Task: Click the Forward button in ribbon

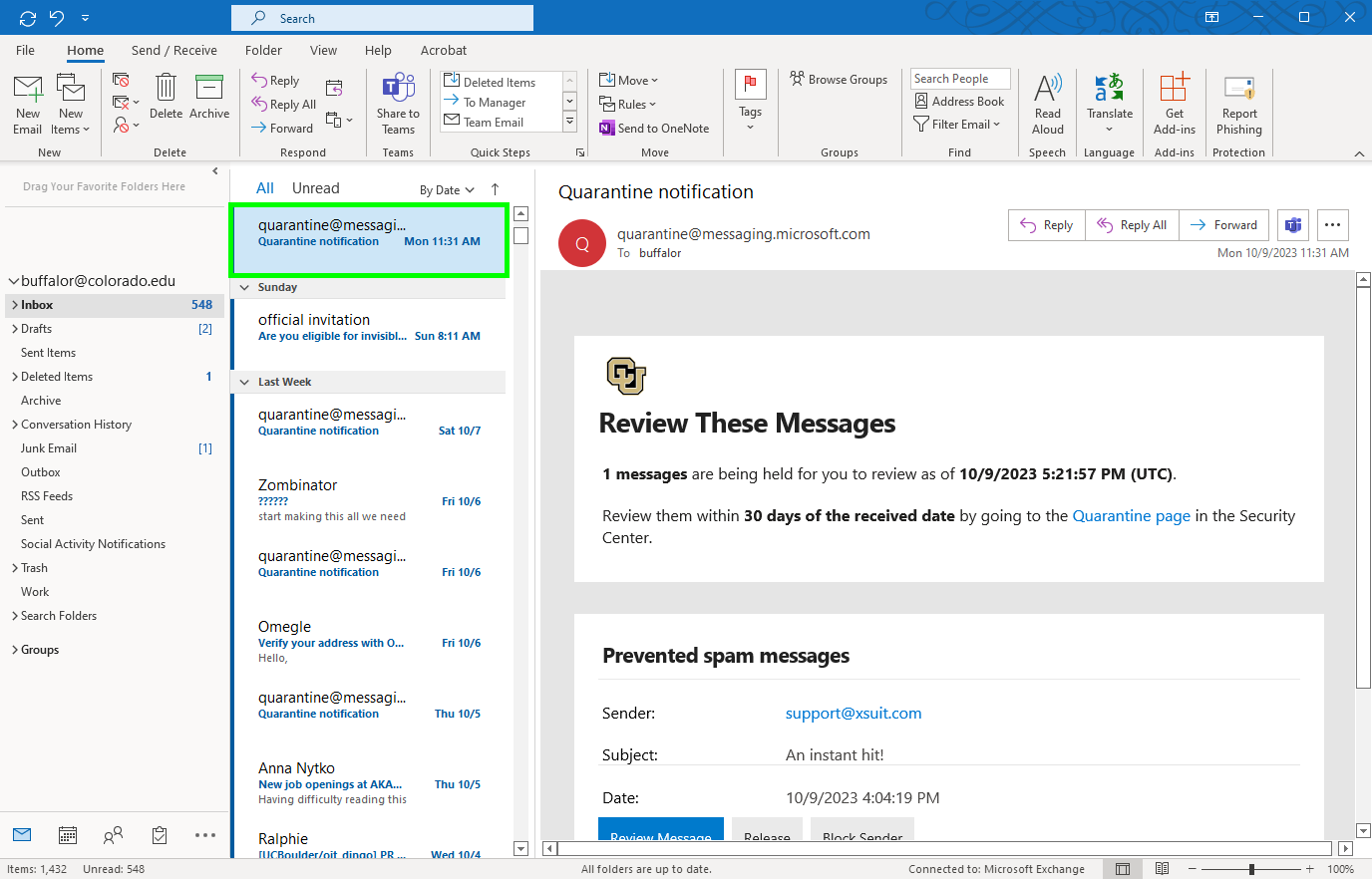Action: click(282, 128)
